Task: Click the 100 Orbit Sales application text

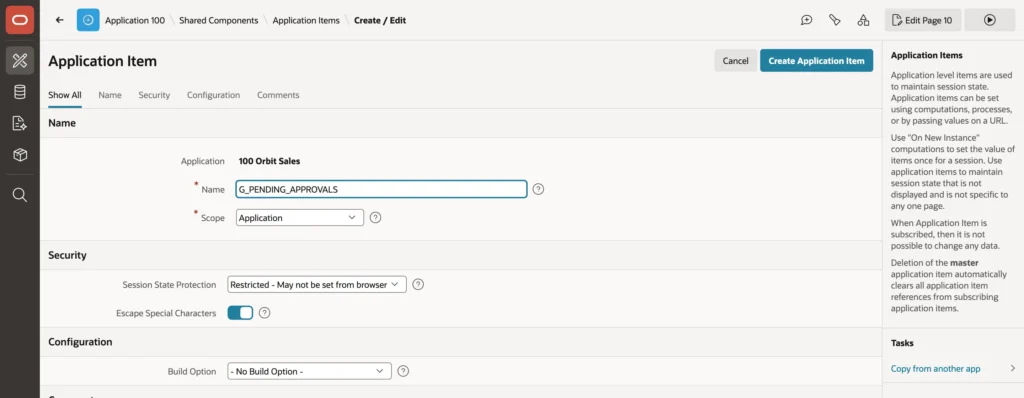Action: click(x=270, y=161)
